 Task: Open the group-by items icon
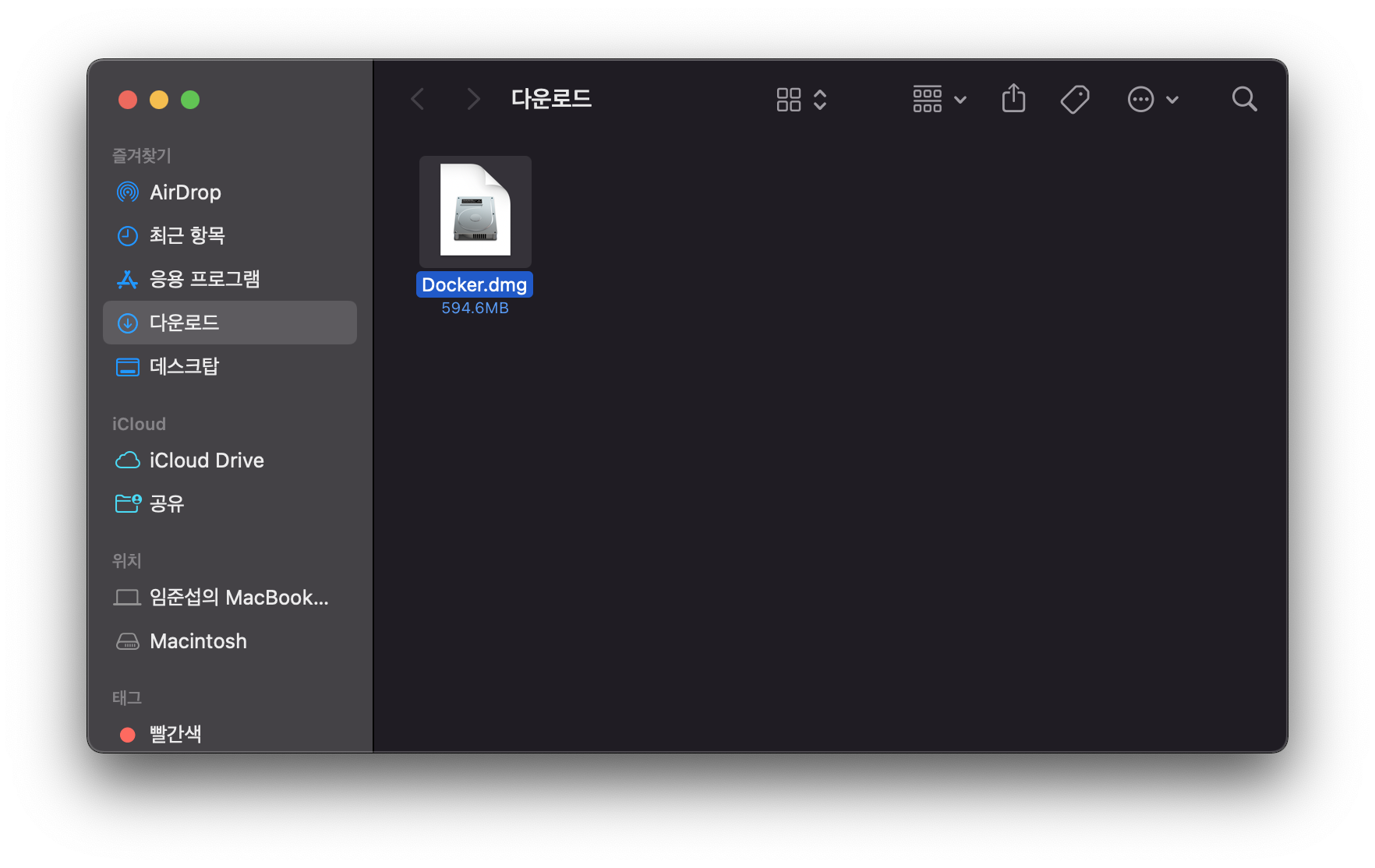[x=928, y=99]
